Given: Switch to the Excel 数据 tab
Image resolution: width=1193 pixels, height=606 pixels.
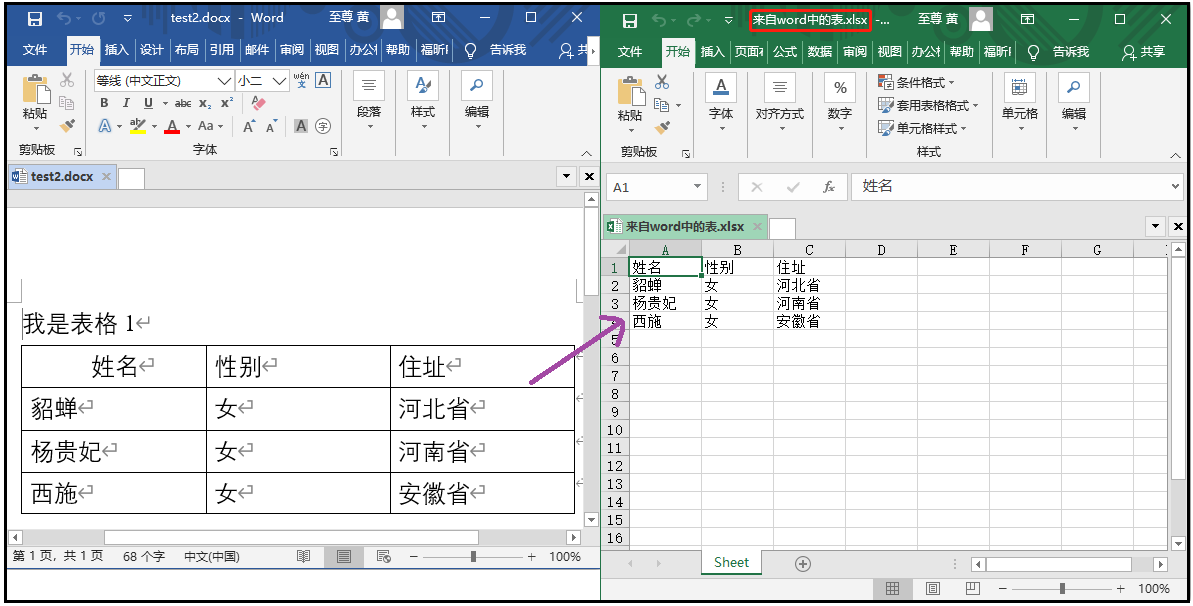Looking at the screenshot, I should tap(820, 52).
